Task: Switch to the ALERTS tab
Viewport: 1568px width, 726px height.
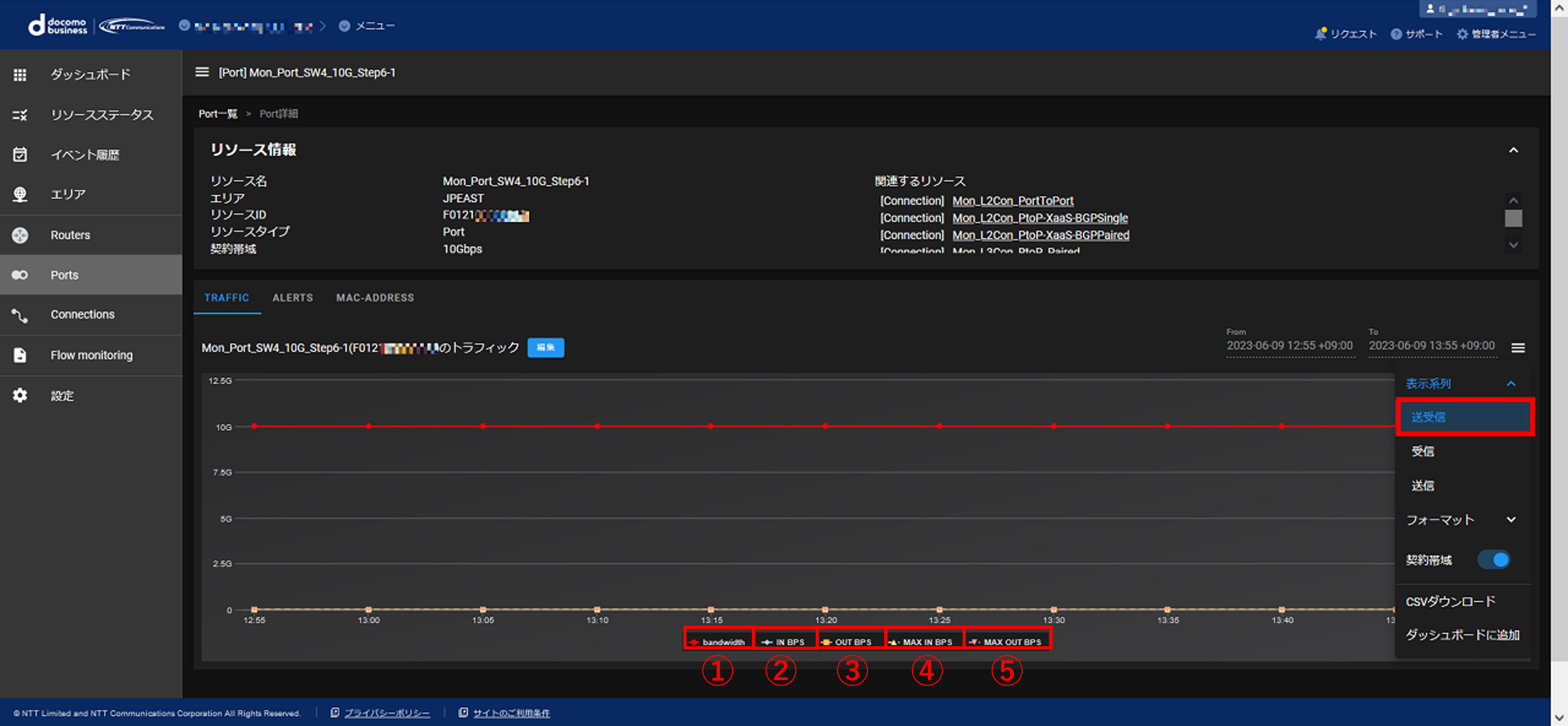Action: tap(292, 298)
